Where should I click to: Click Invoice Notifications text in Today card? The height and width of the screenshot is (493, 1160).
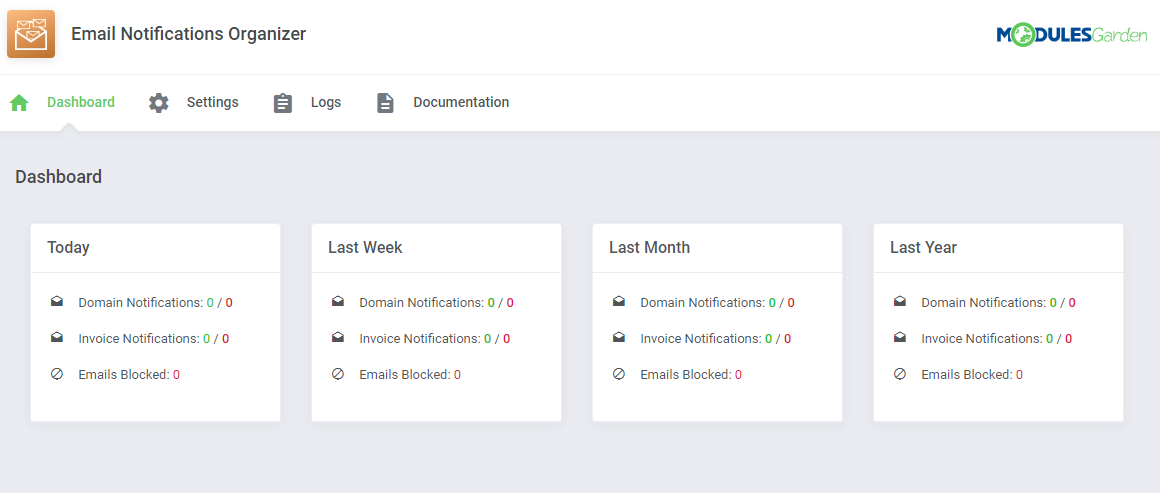(x=139, y=338)
